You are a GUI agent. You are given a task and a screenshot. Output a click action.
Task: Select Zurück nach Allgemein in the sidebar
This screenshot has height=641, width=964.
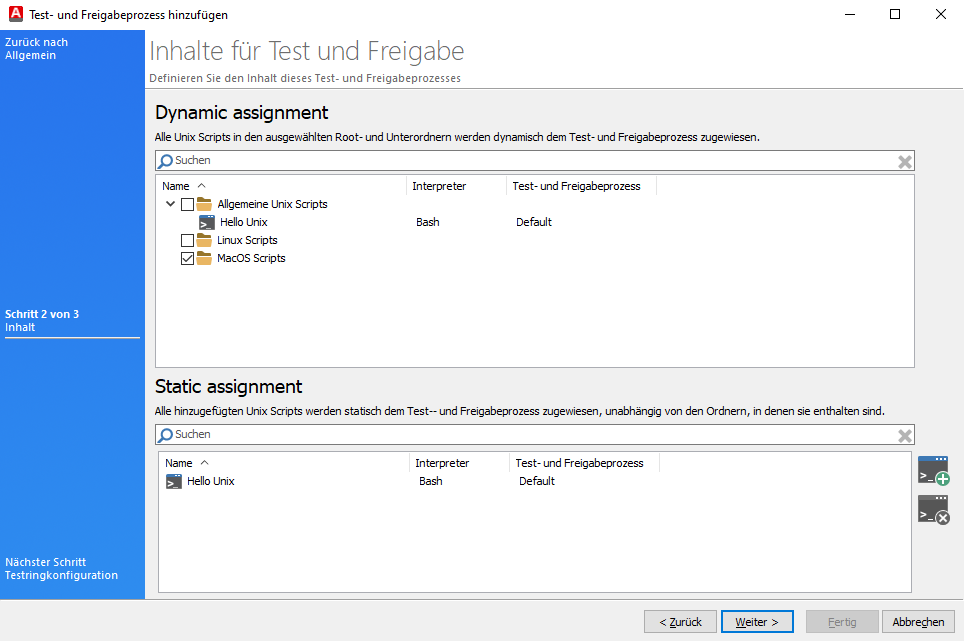point(34,48)
